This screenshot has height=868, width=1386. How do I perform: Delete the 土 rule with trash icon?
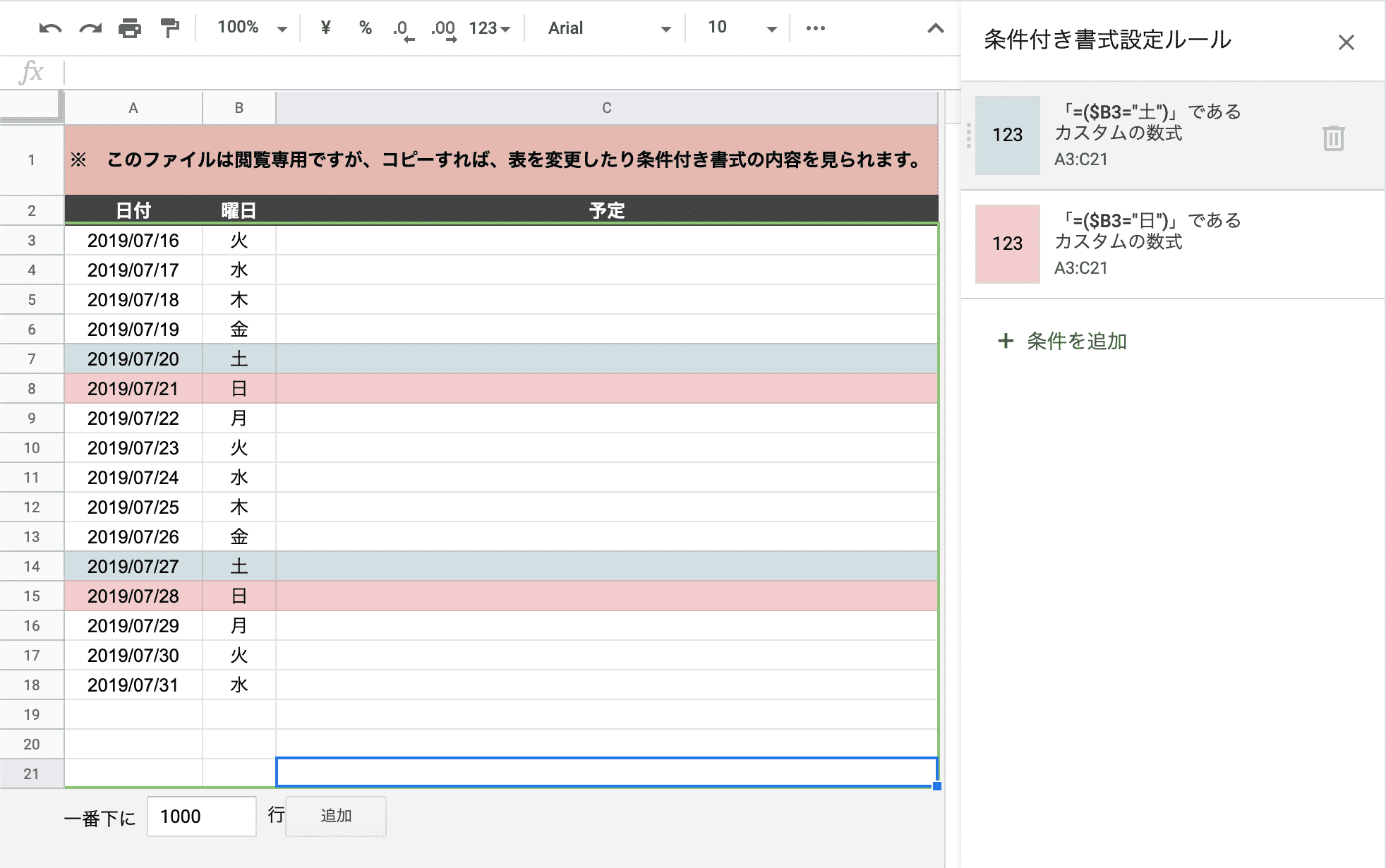point(1333,138)
